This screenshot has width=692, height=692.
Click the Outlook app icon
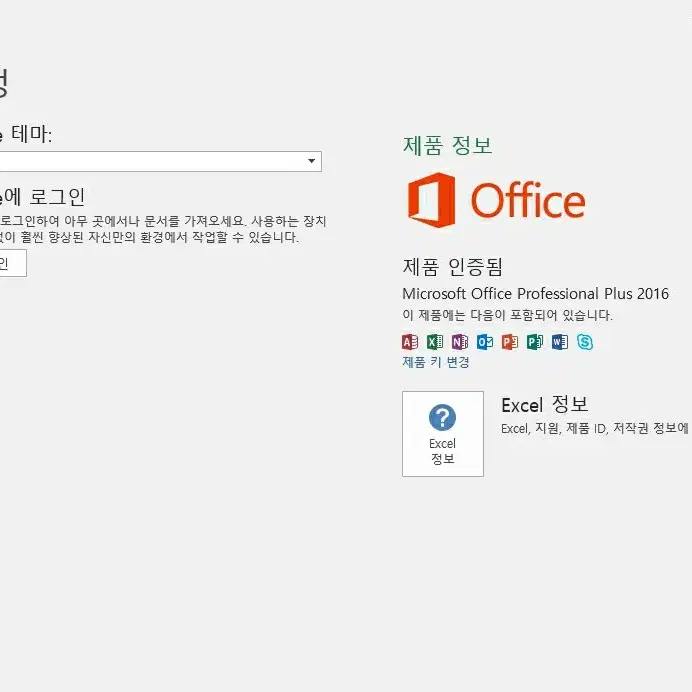click(x=485, y=342)
